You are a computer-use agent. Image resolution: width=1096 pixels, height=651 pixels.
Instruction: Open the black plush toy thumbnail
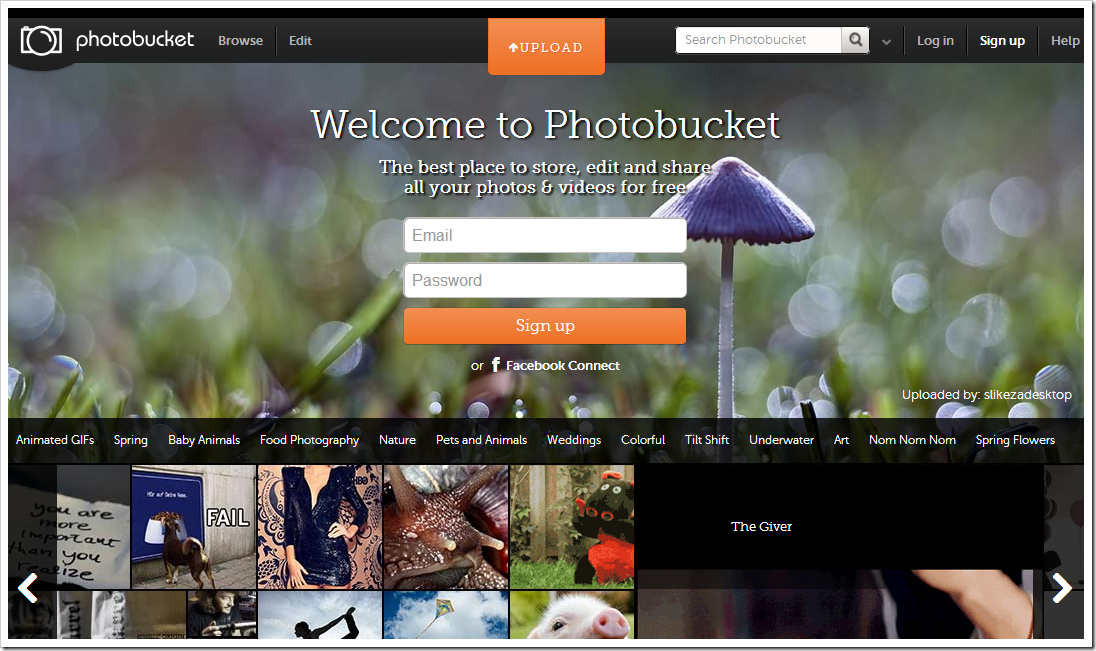572,527
